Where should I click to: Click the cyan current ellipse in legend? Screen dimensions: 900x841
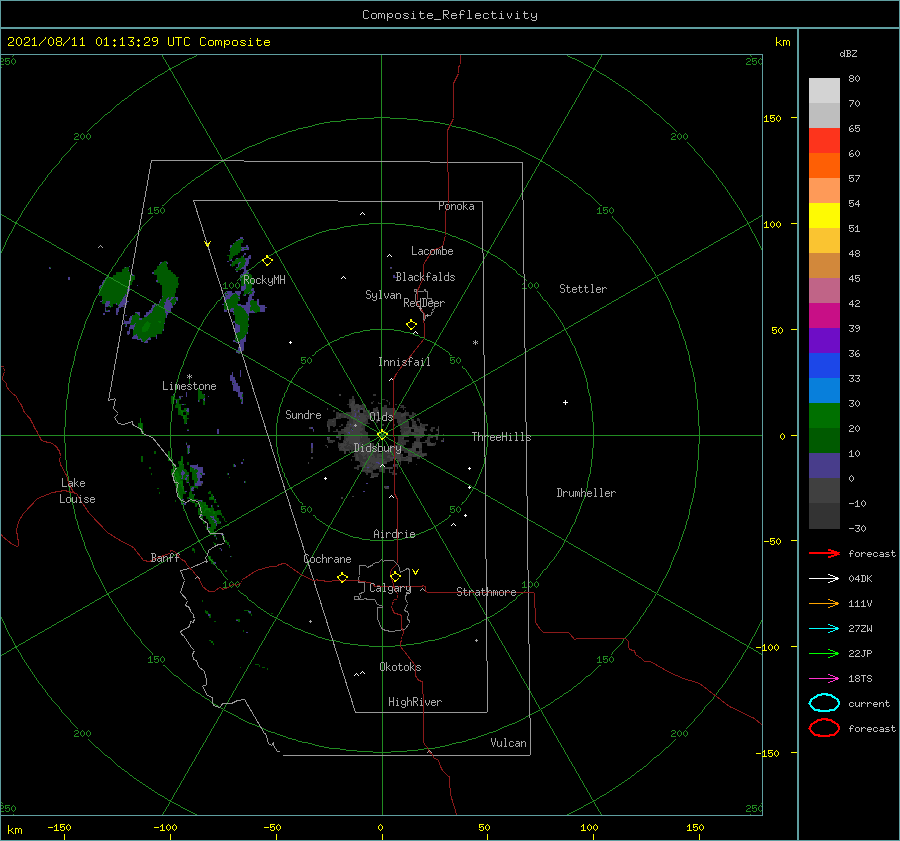coord(824,703)
